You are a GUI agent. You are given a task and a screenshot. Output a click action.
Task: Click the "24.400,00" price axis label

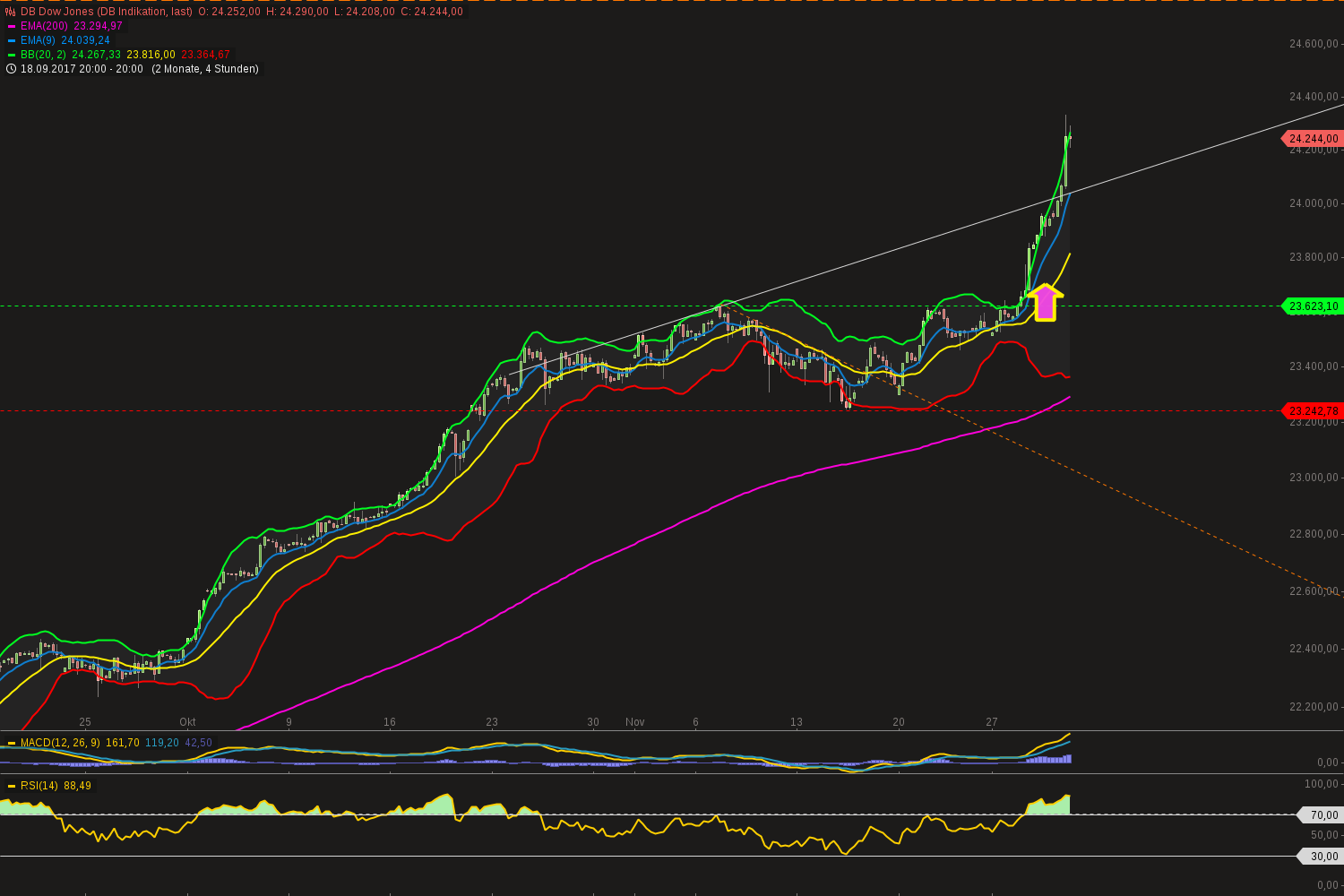point(1314,97)
